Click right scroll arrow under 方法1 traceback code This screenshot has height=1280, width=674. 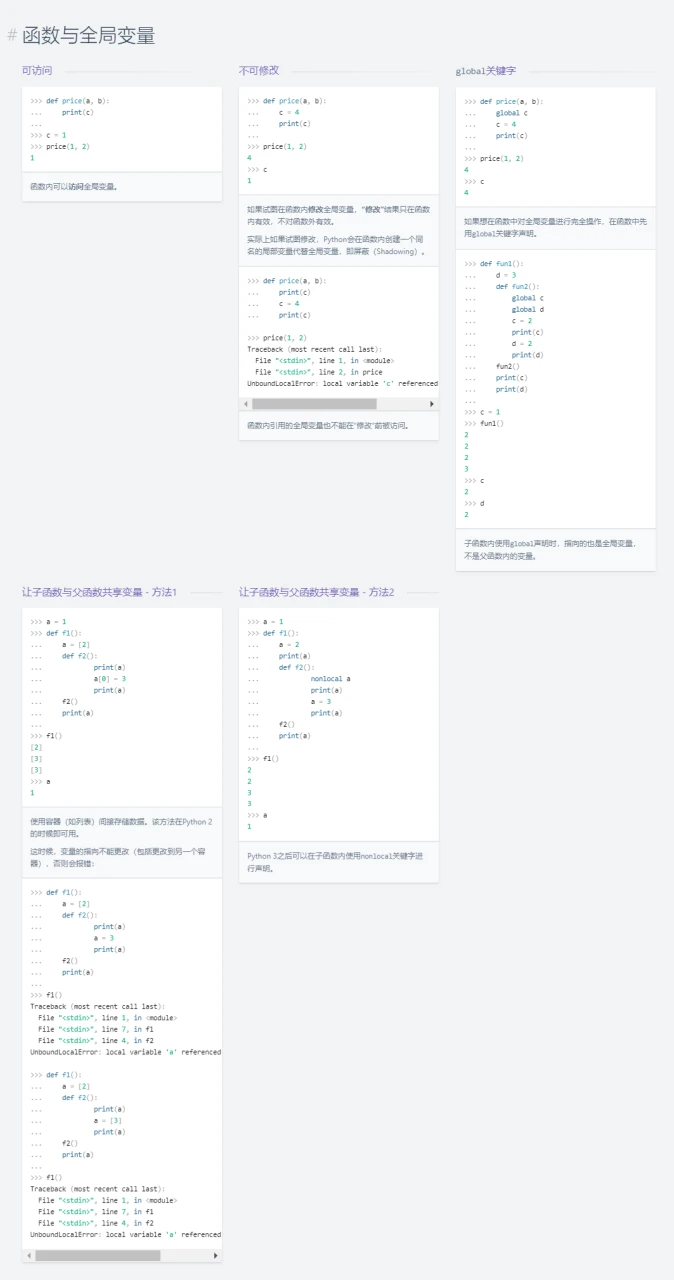pyautogui.click(x=215, y=1255)
